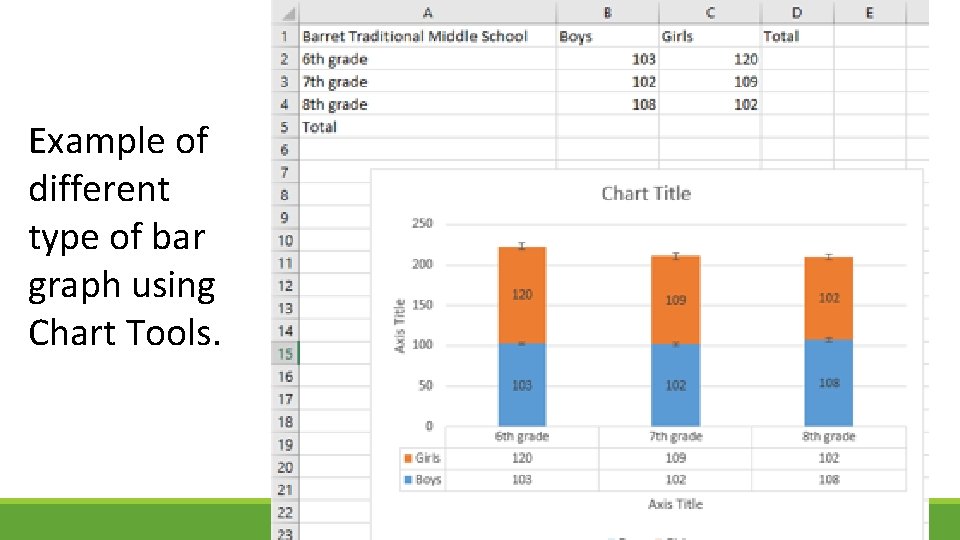Select row 1 header
The width and height of the screenshot is (960, 540).
pos(285,36)
